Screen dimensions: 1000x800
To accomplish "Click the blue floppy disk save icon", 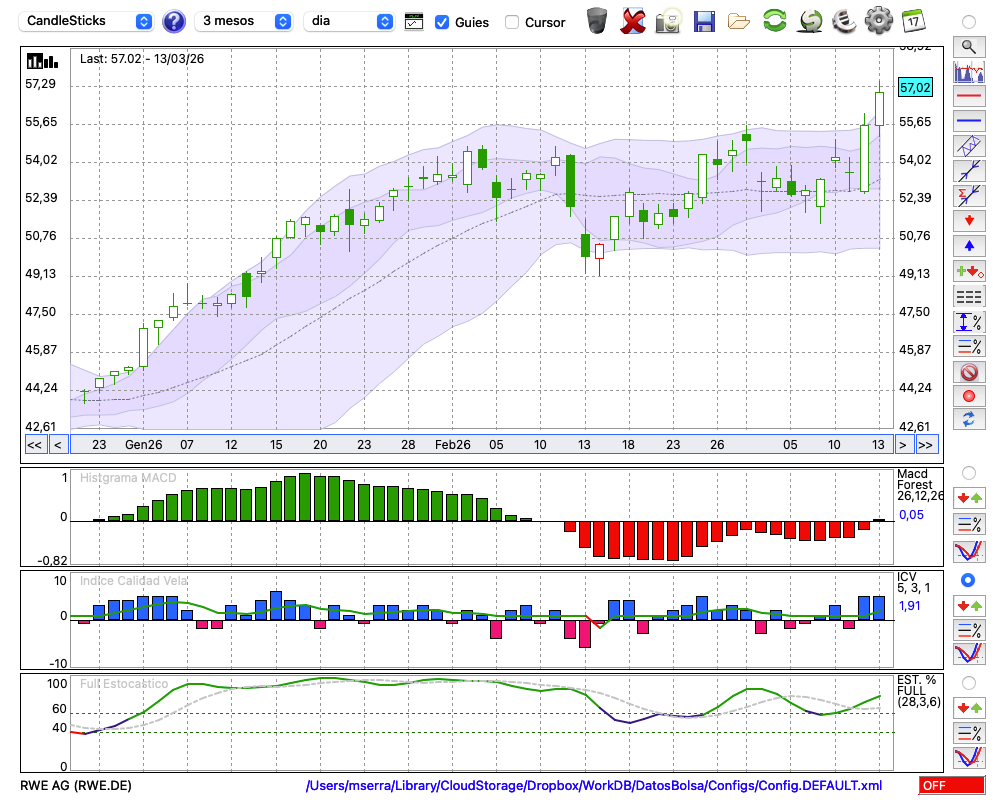I will (x=704, y=20).
